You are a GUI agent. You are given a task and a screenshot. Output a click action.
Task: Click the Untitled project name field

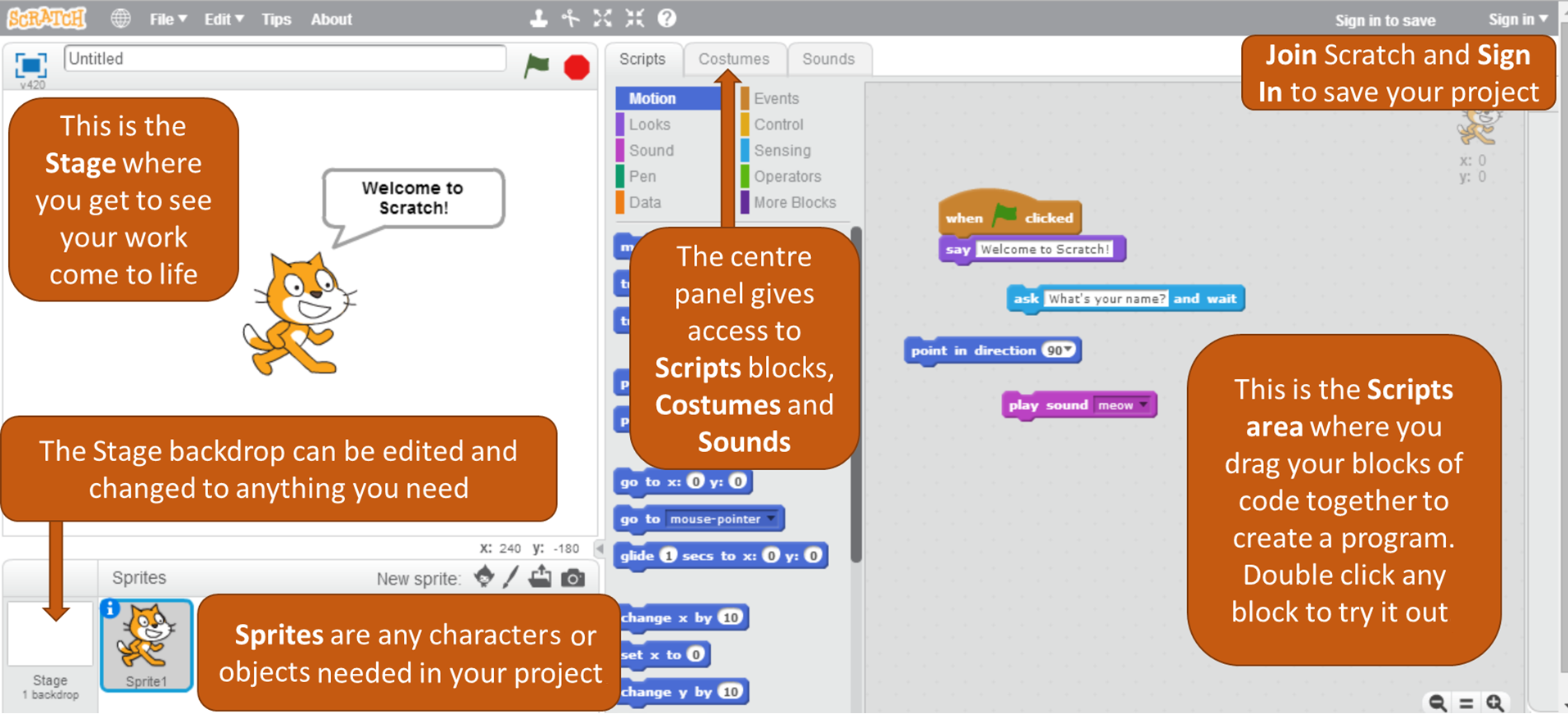tap(284, 59)
